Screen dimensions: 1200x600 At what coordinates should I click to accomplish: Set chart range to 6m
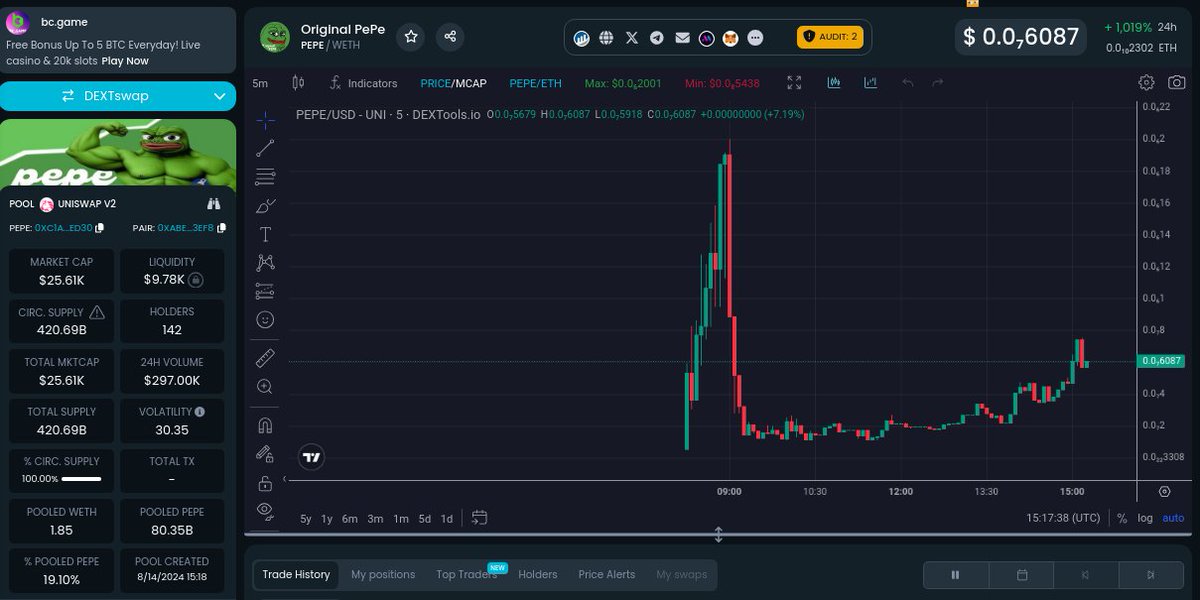[x=350, y=518]
